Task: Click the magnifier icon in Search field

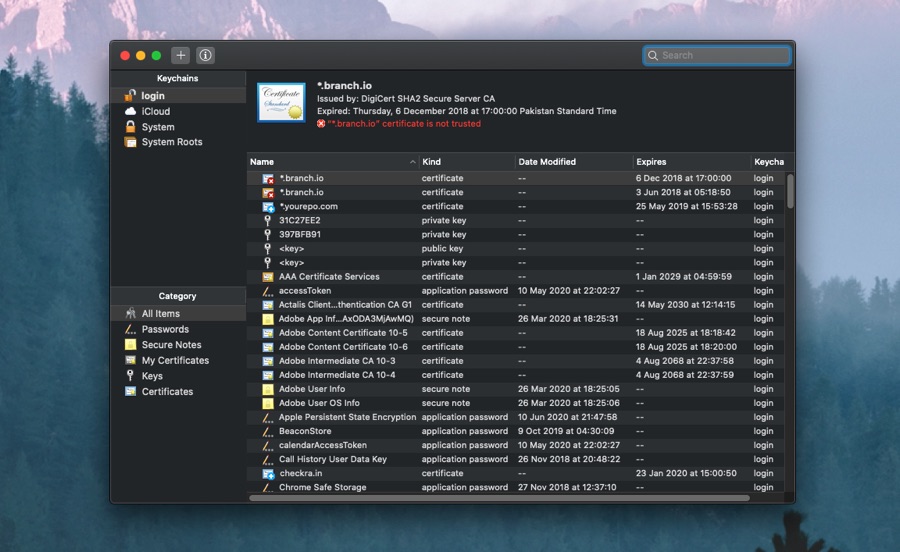Action: click(653, 55)
